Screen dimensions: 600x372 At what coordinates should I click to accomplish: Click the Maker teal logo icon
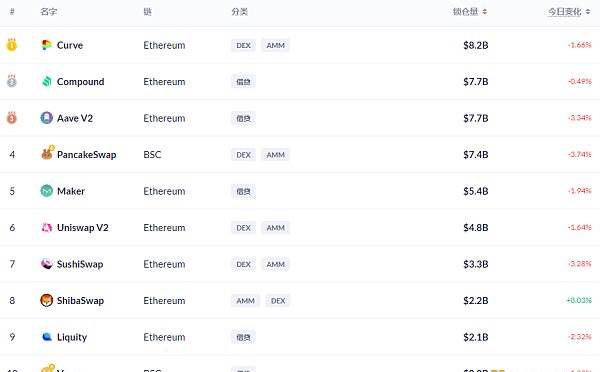coord(47,191)
